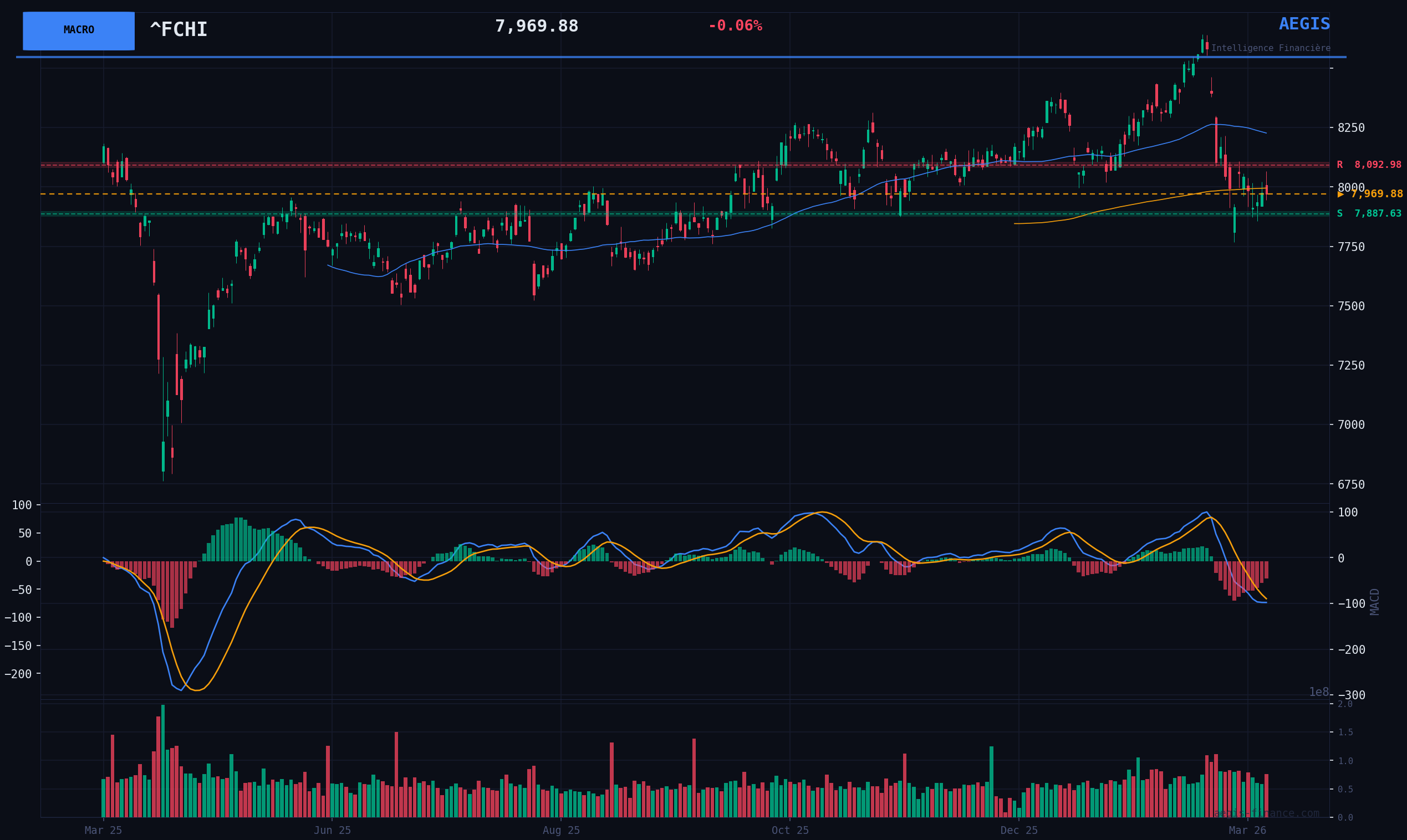Viewport: 1407px width, 840px height.
Task: Click the orange current price arrow marker
Action: point(1341,194)
